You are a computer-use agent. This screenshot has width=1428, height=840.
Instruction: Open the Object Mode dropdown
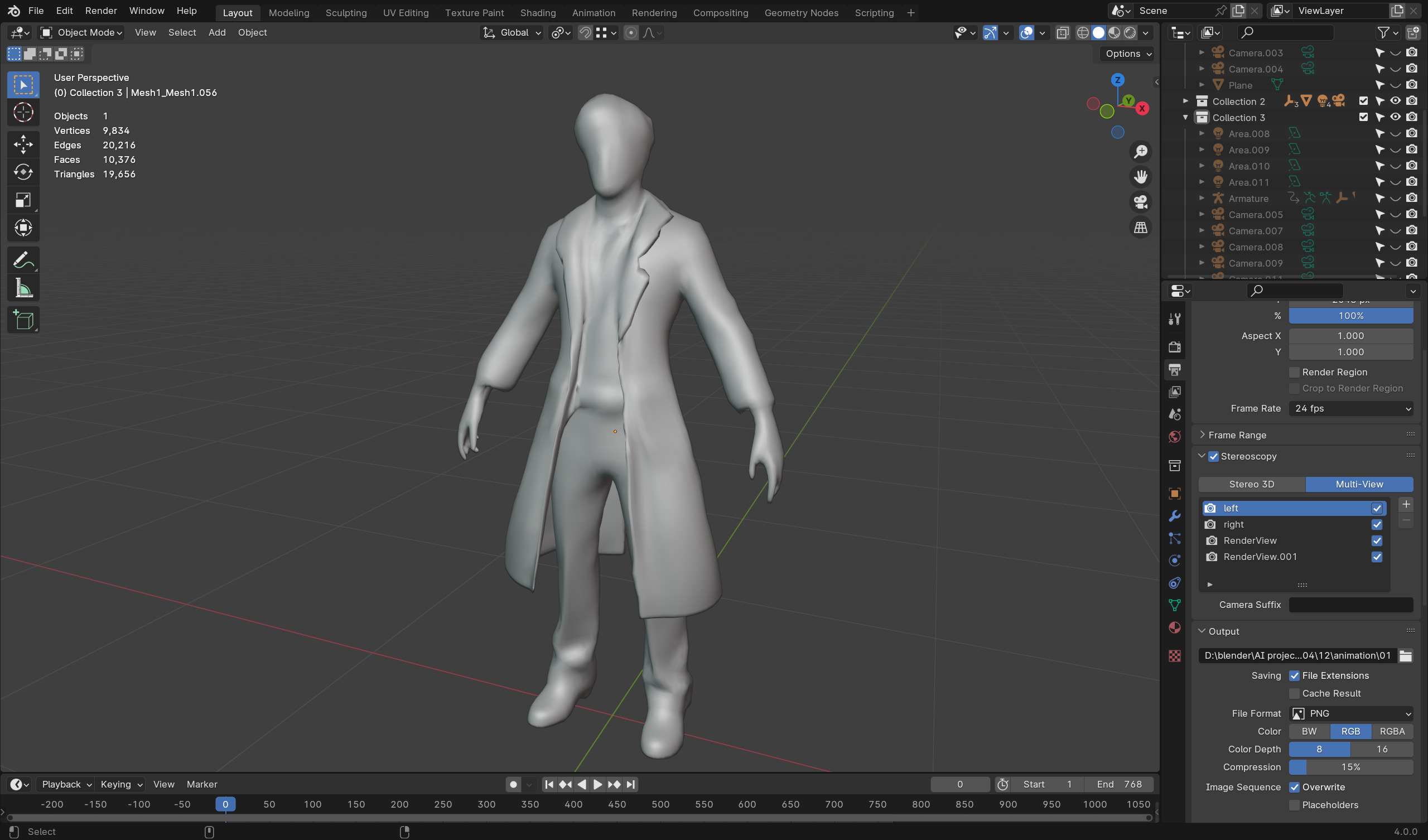pyautogui.click(x=81, y=33)
